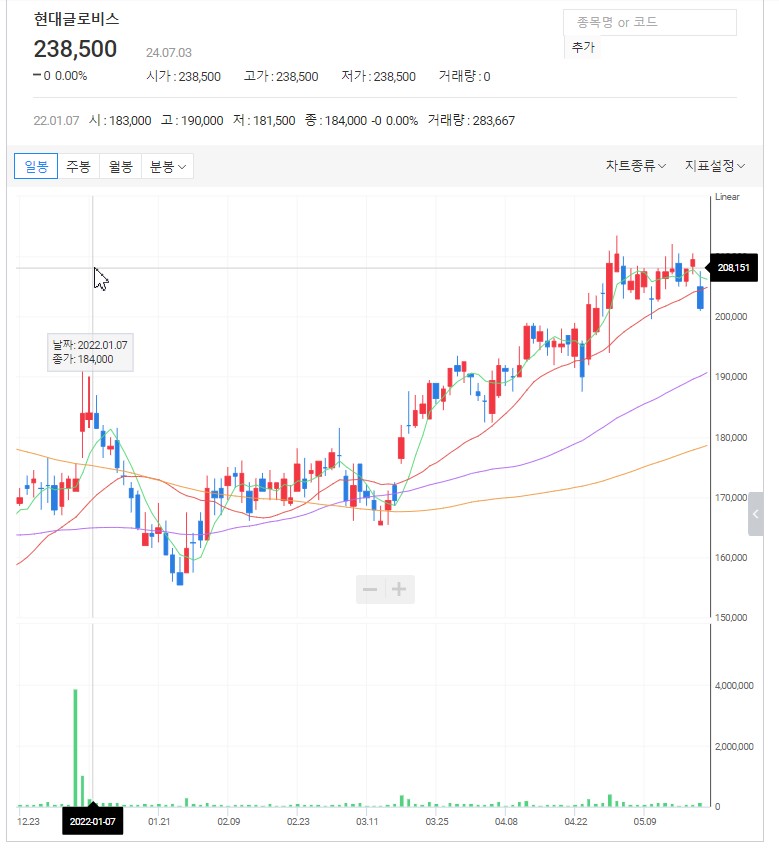Click the 4,000,000 volume axis label
The width and height of the screenshot is (779, 848).
734,686
